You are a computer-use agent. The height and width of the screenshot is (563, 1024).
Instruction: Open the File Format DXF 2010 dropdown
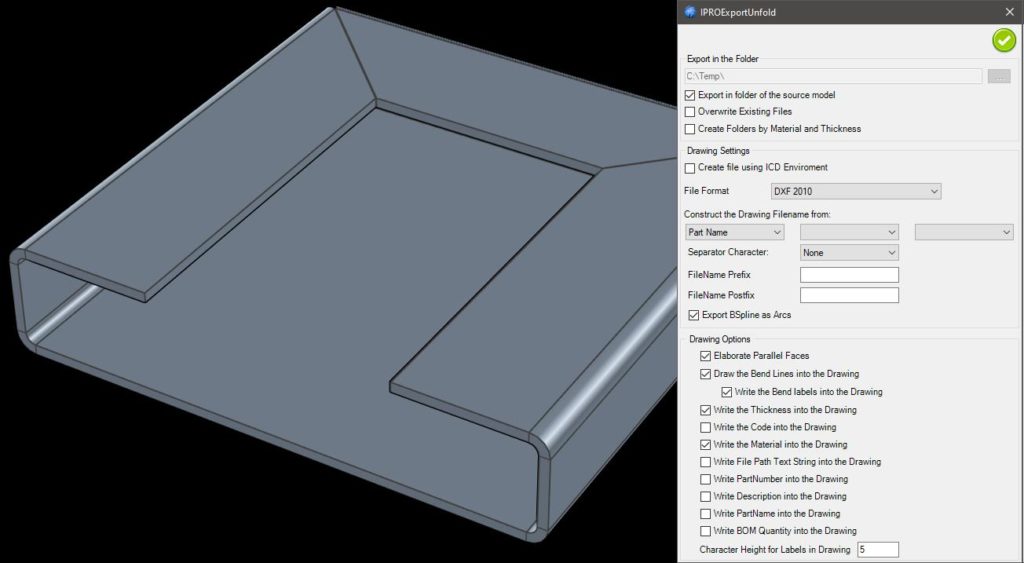(x=856, y=191)
